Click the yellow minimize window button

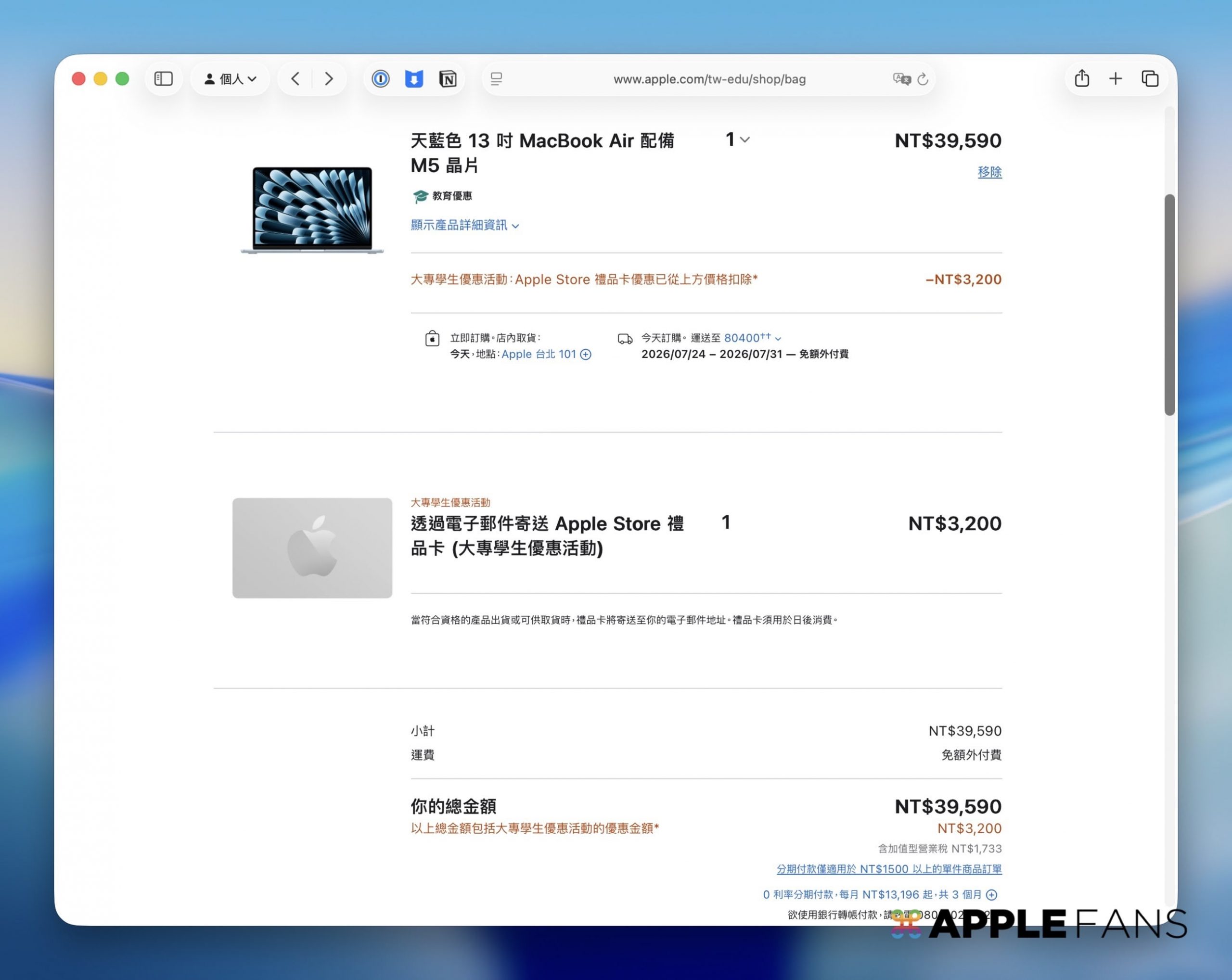click(x=101, y=79)
